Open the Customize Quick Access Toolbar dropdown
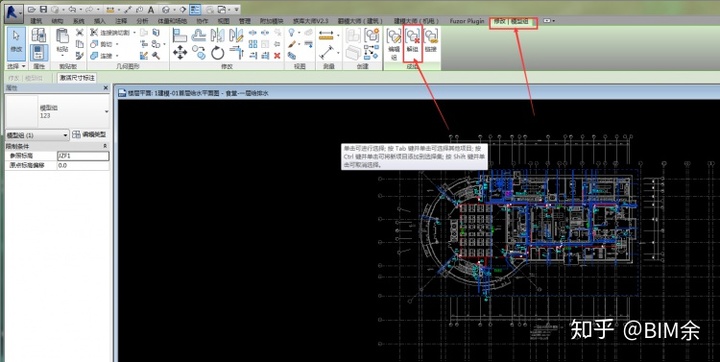 (x=236, y=10)
